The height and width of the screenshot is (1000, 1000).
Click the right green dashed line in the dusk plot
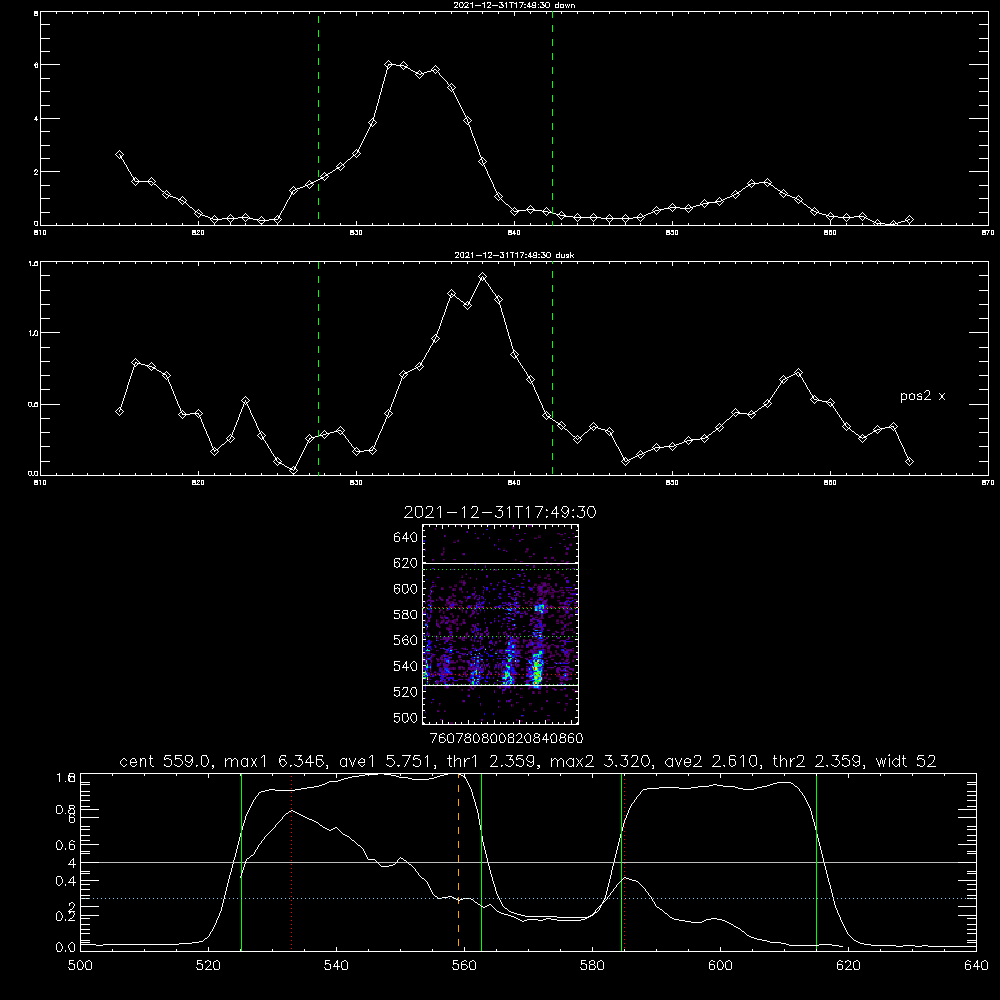552,368
